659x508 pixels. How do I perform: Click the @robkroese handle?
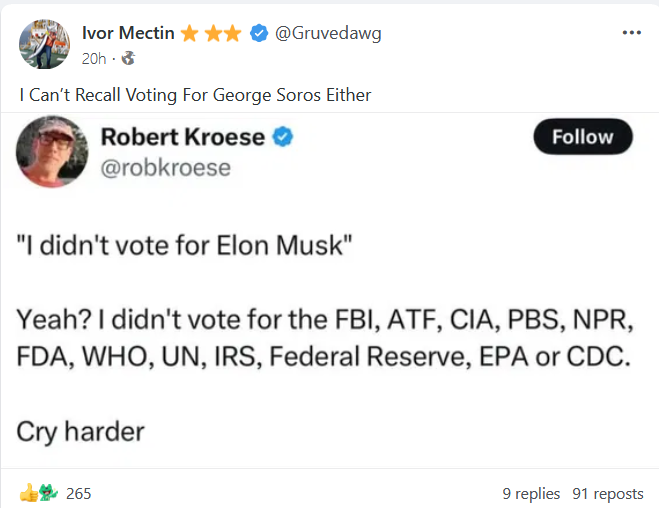[x=166, y=167]
